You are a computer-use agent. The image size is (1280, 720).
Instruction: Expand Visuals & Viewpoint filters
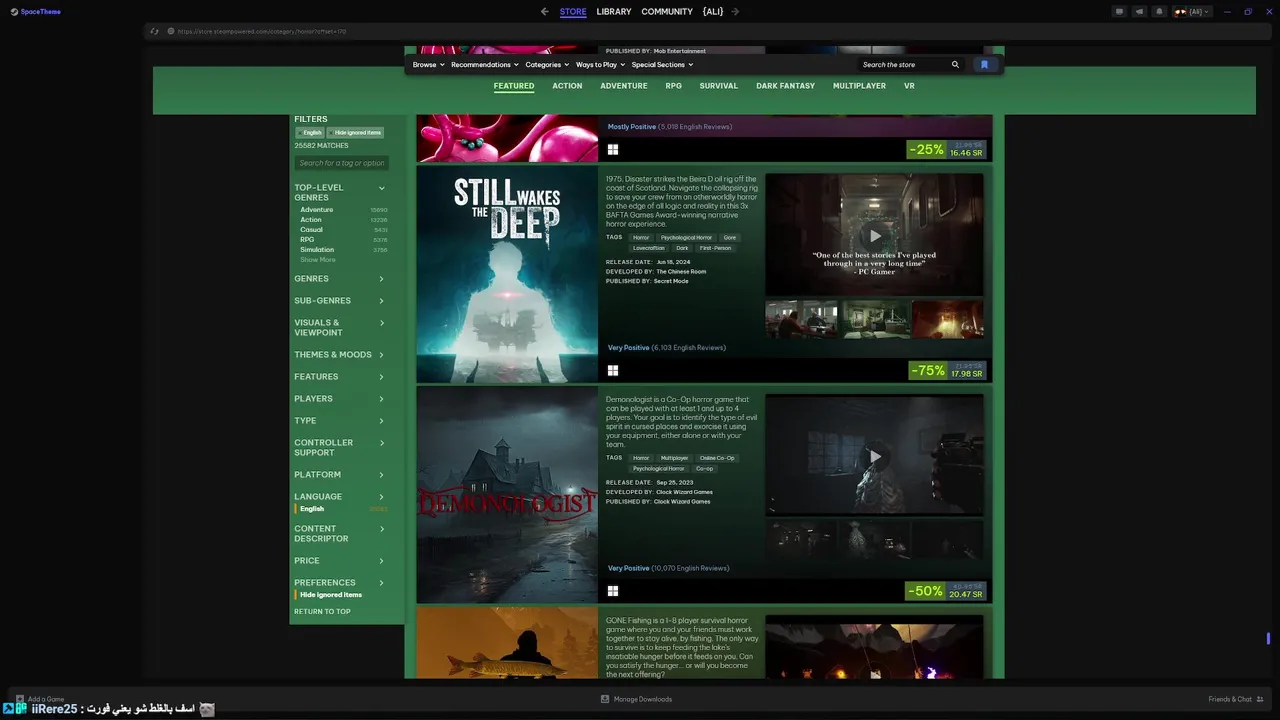tap(340, 328)
